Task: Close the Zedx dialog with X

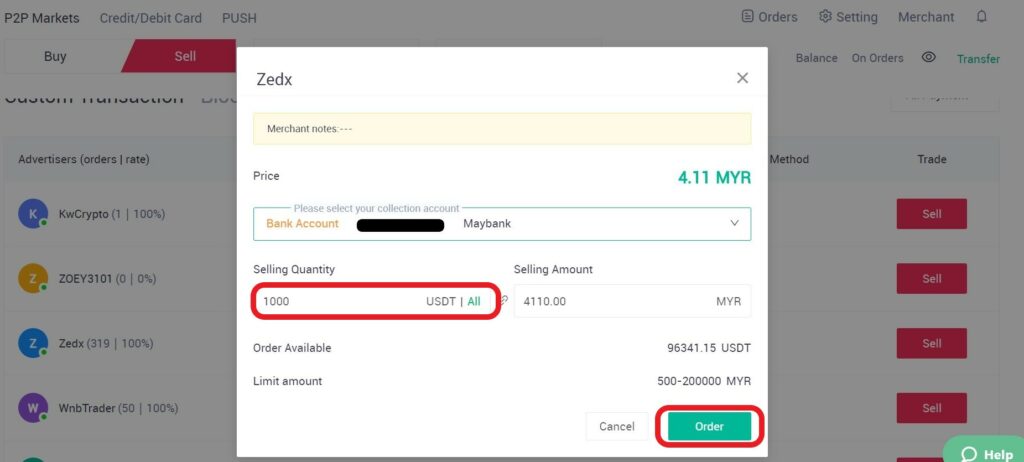Action: pos(742,78)
